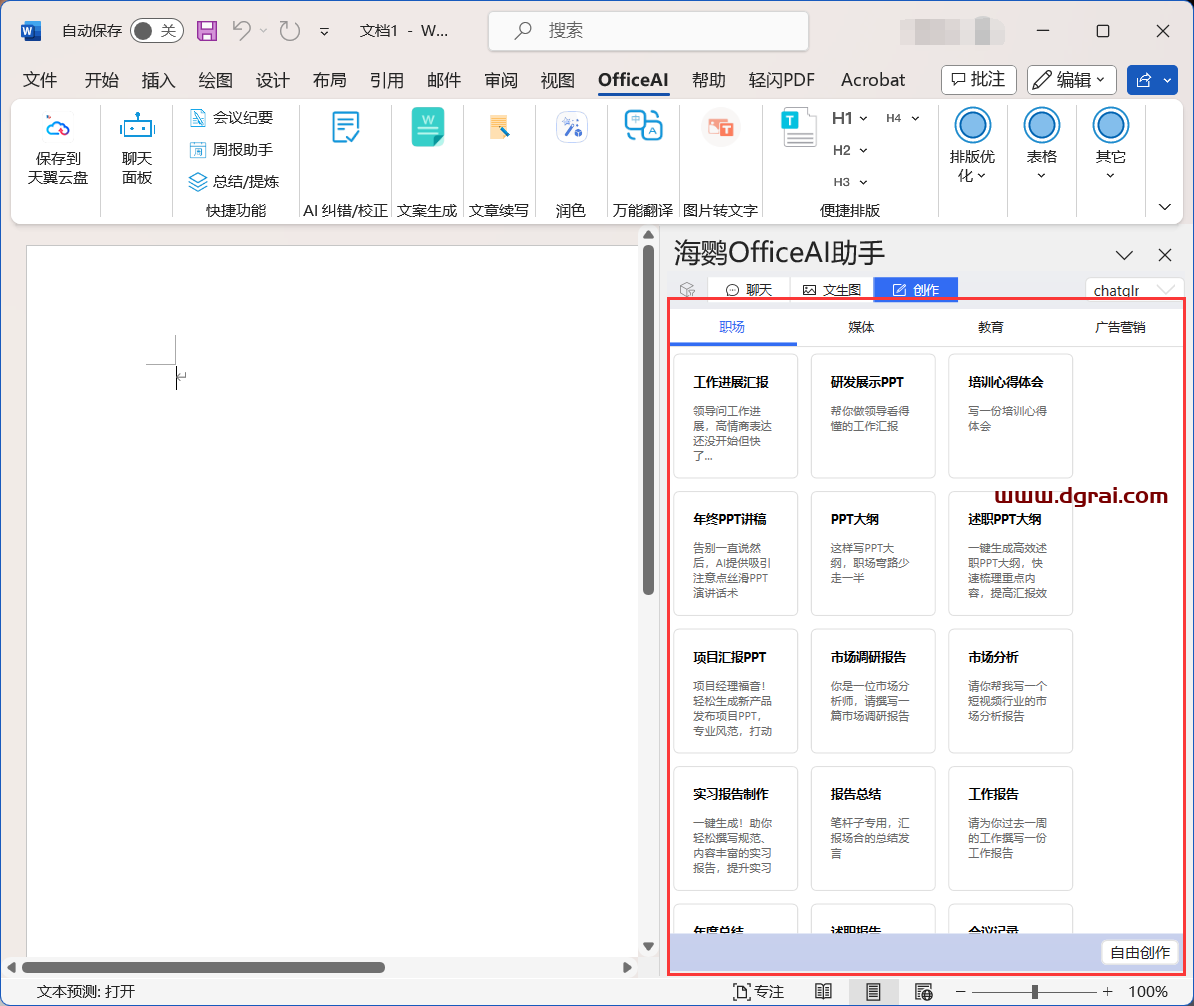Click the 润色 polish icon
The height and width of the screenshot is (1006, 1194).
pyautogui.click(x=571, y=127)
